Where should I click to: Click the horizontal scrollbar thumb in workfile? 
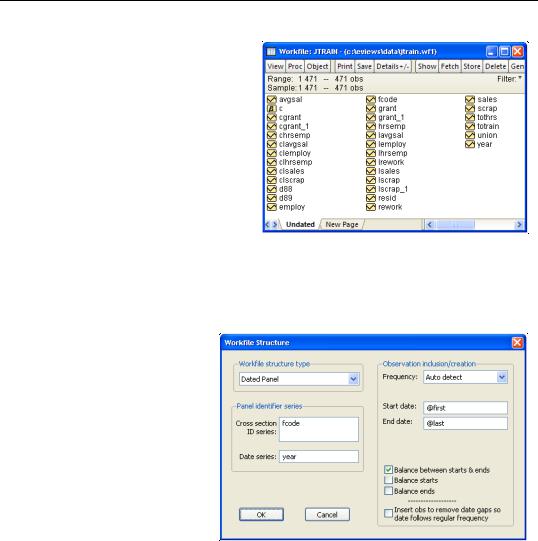pyautogui.click(x=455, y=225)
